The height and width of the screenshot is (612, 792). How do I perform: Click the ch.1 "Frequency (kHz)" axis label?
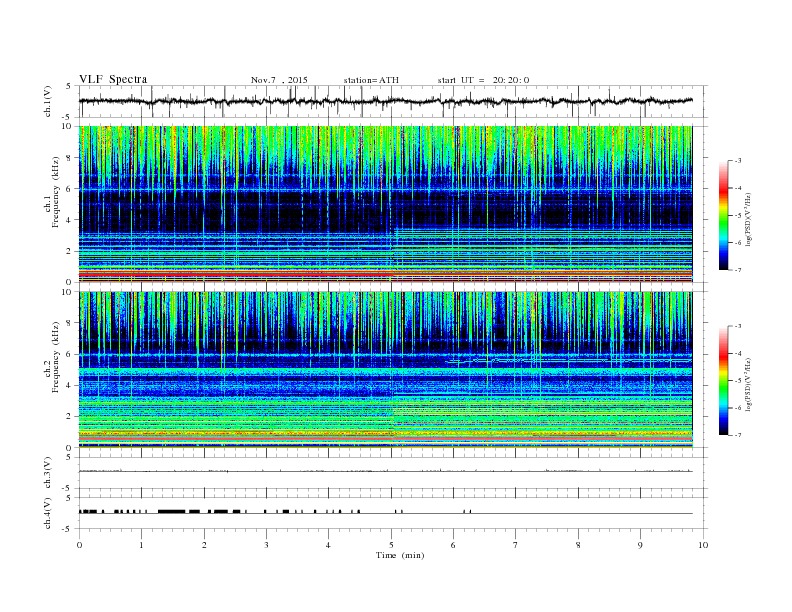[x=56, y=192]
